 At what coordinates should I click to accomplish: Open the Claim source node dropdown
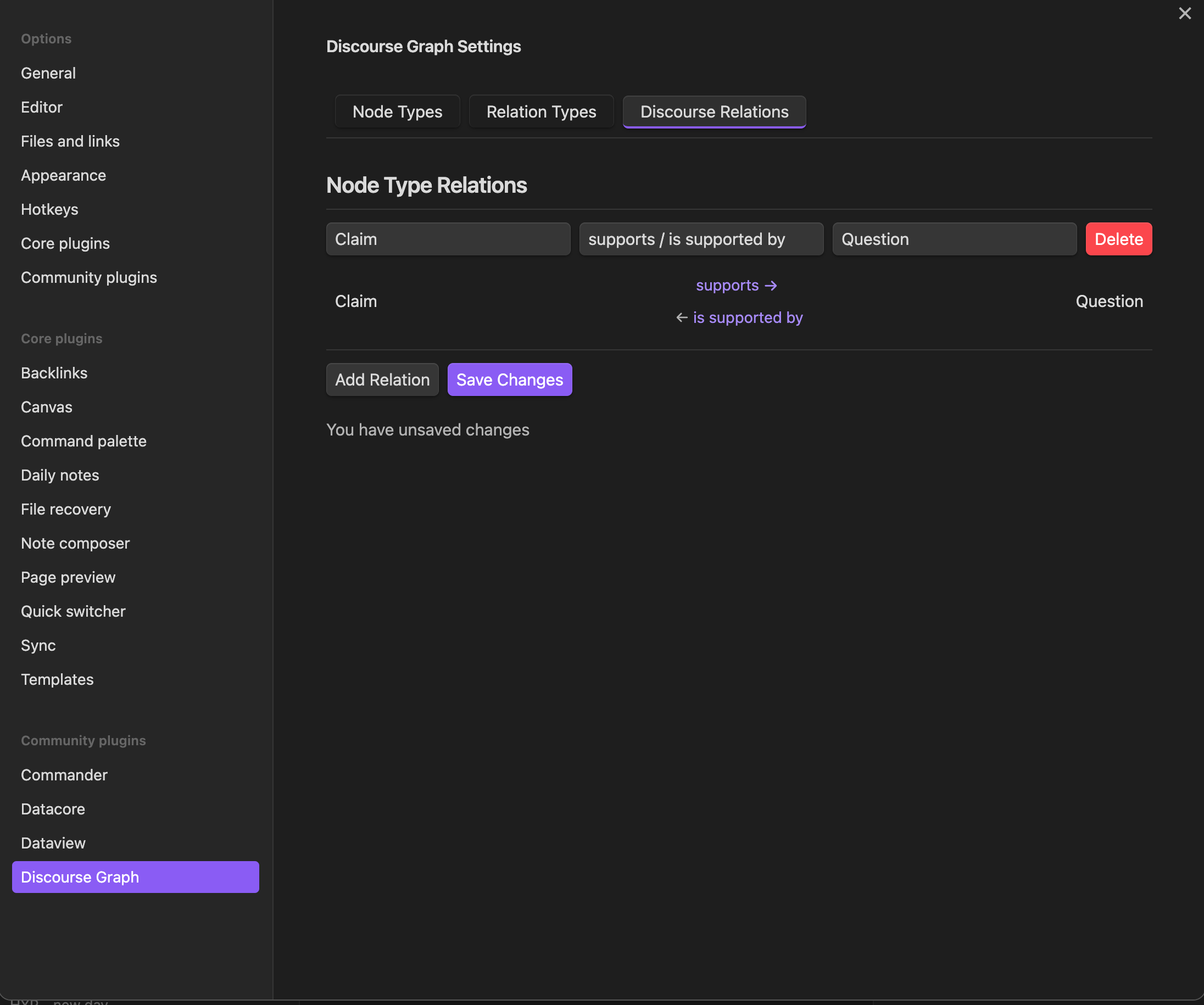pyautogui.click(x=448, y=239)
